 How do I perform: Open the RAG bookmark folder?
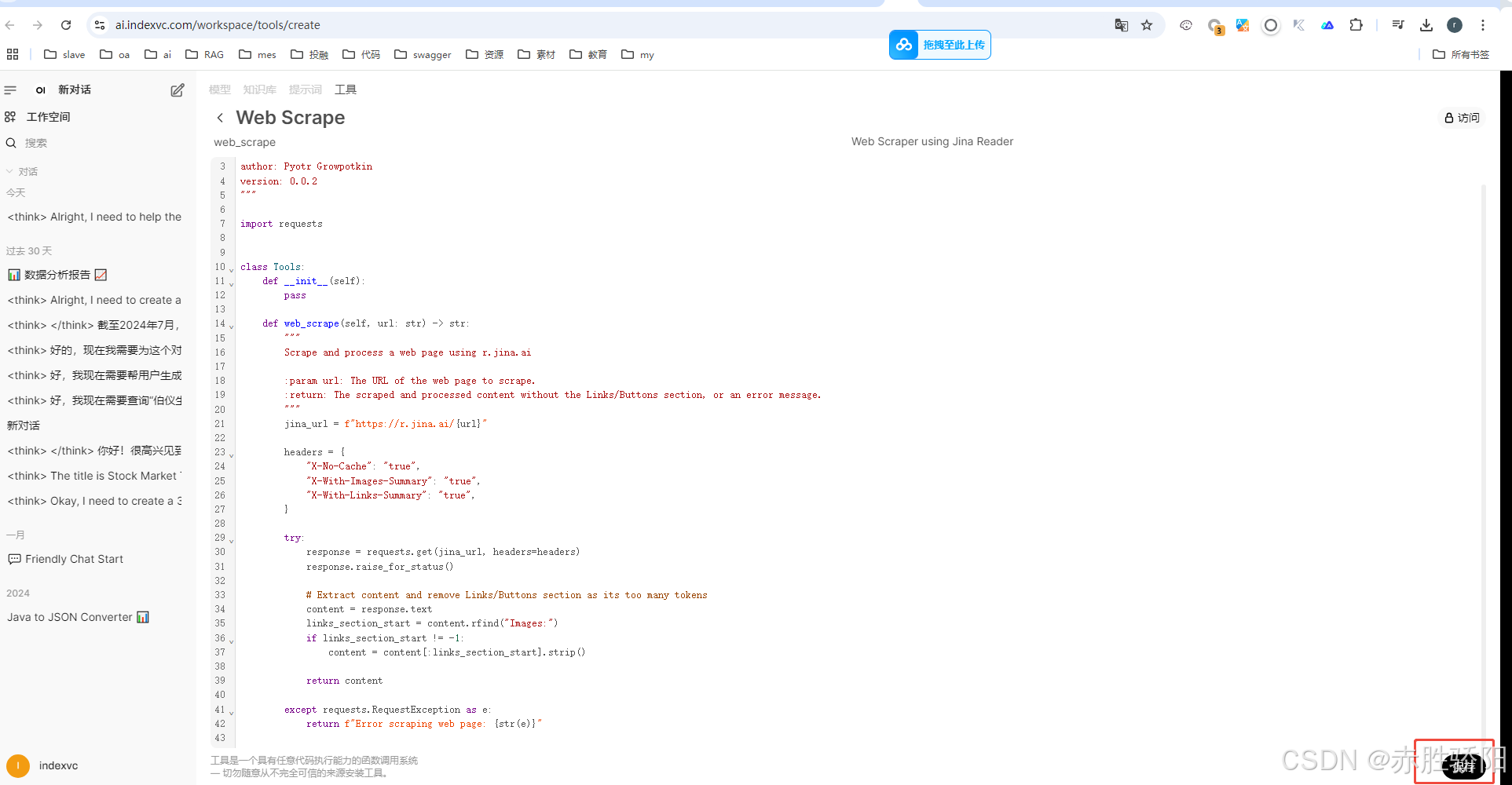tap(204, 54)
